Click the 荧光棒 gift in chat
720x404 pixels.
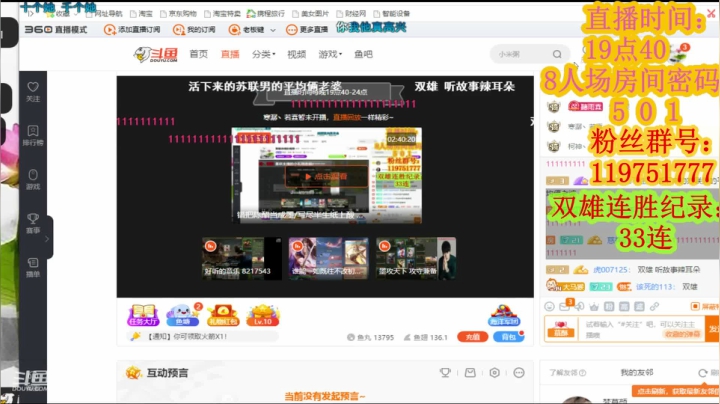pyautogui.click(x=561, y=329)
